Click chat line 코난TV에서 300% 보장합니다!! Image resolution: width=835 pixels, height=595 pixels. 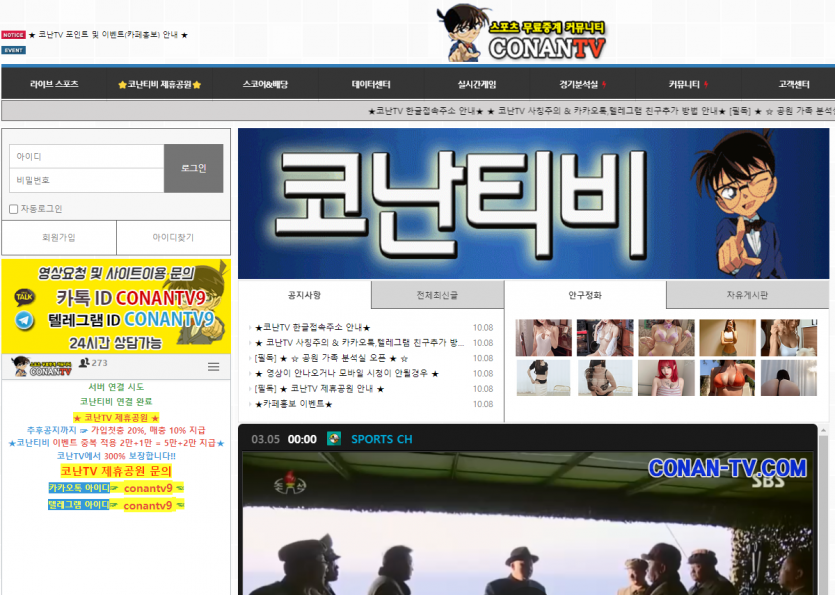pyautogui.click(x=116, y=456)
